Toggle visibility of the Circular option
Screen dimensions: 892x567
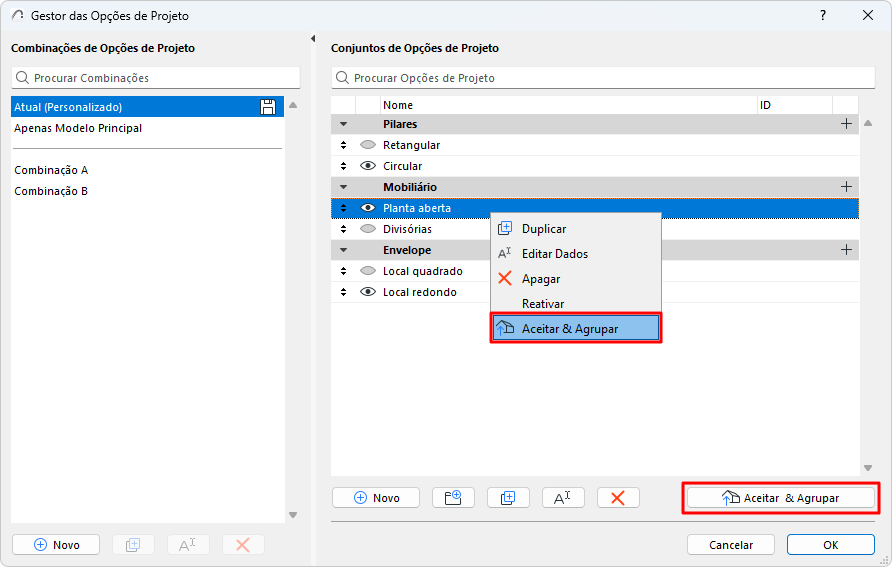367,166
